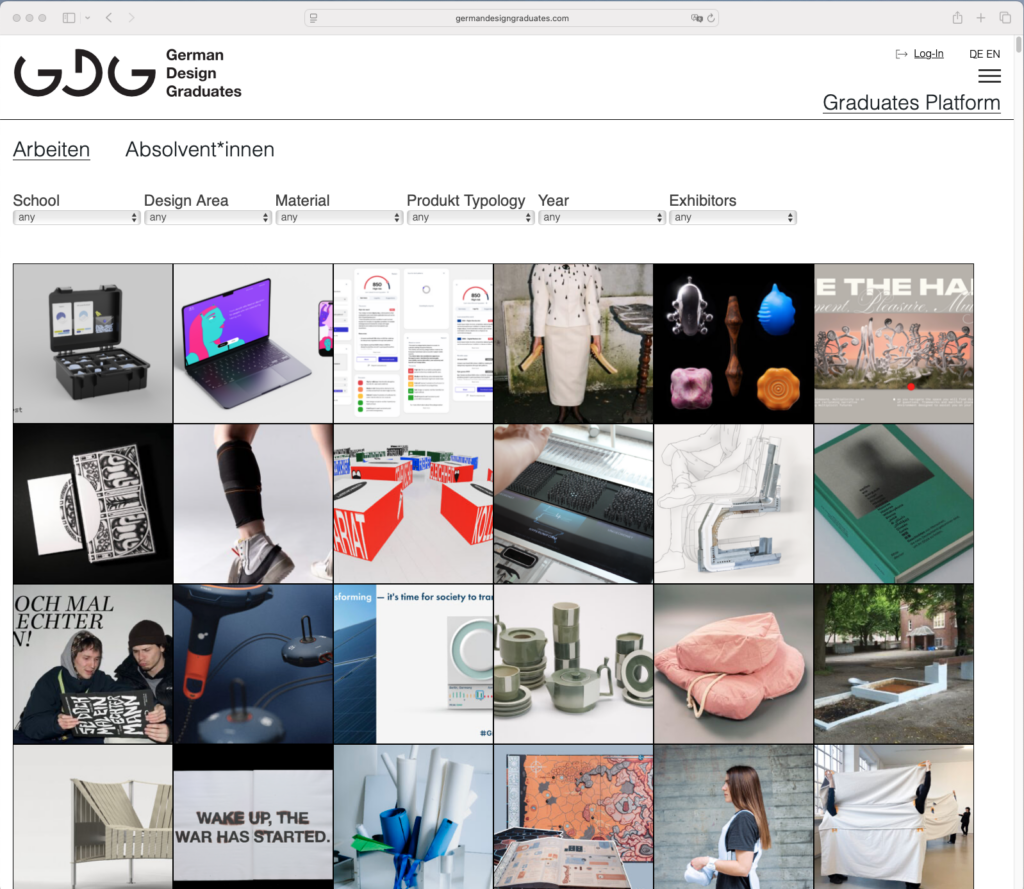Viewport: 1024px width, 889px height.
Task: Switch site language to EN
Action: point(992,54)
